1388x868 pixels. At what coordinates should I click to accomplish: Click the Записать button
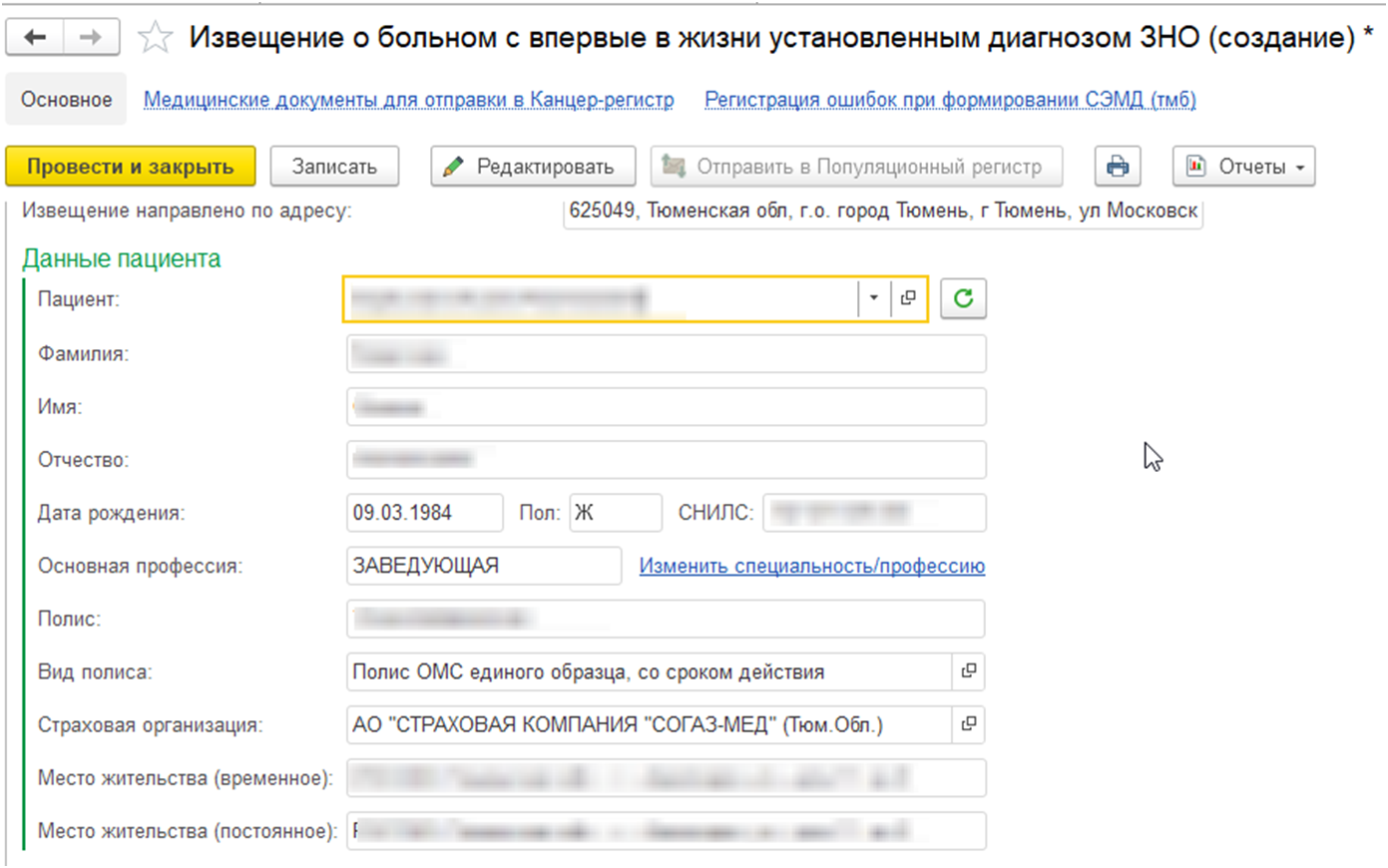tap(334, 167)
